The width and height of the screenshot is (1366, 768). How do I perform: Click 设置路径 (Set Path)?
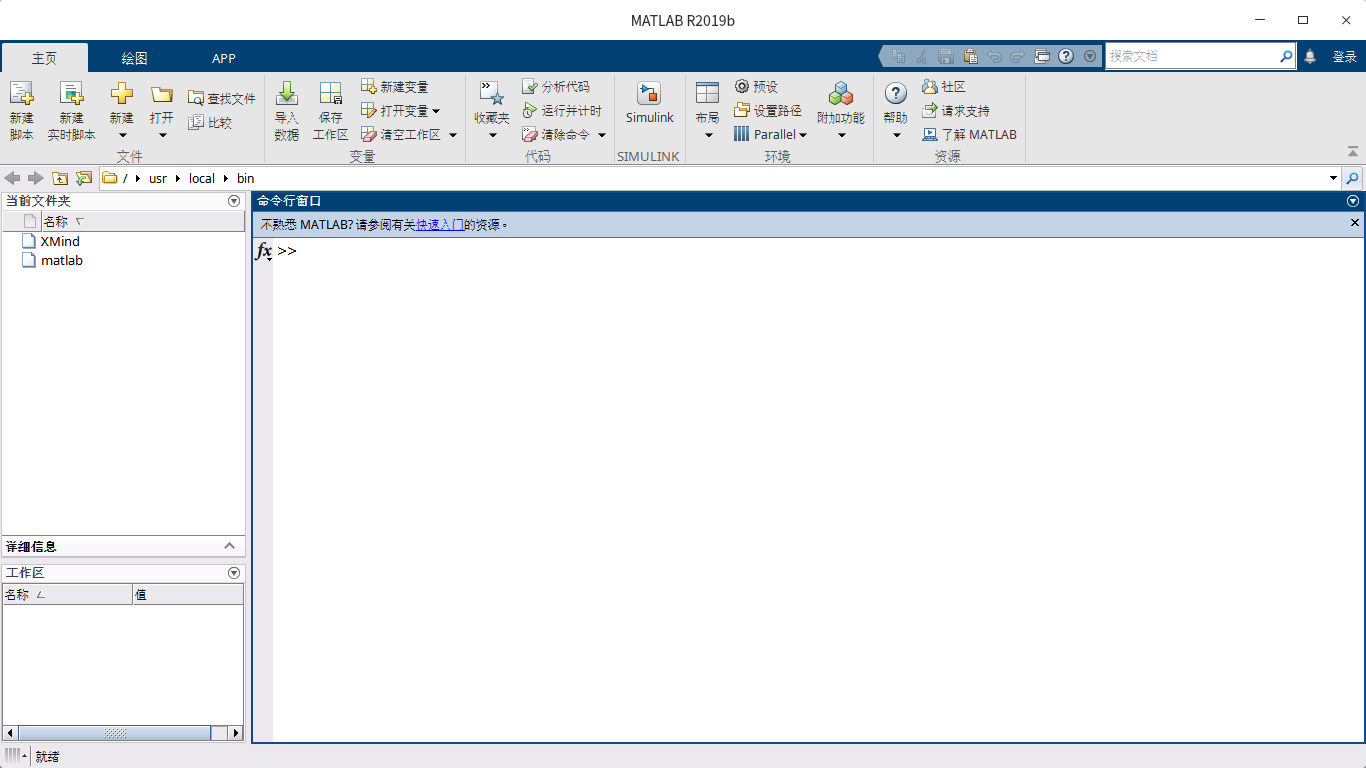[768, 110]
